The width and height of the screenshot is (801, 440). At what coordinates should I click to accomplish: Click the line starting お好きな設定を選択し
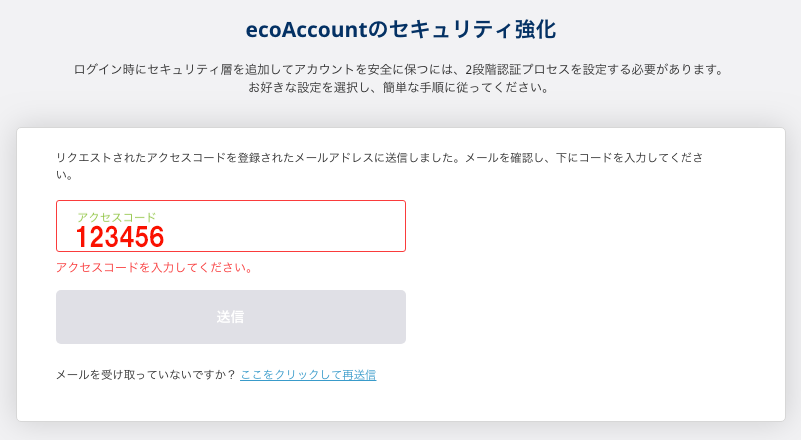pyautogui.click(x=398, y=87)
